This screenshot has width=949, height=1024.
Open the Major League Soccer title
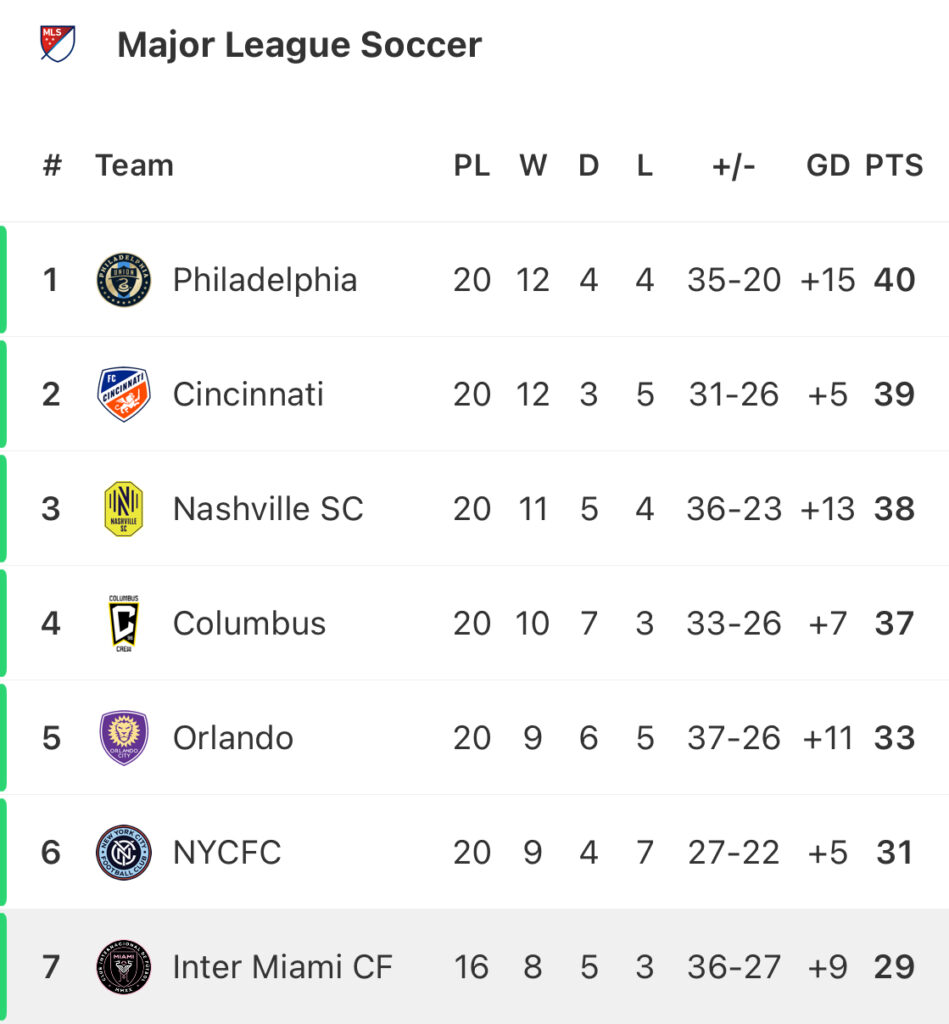[299, 44]
